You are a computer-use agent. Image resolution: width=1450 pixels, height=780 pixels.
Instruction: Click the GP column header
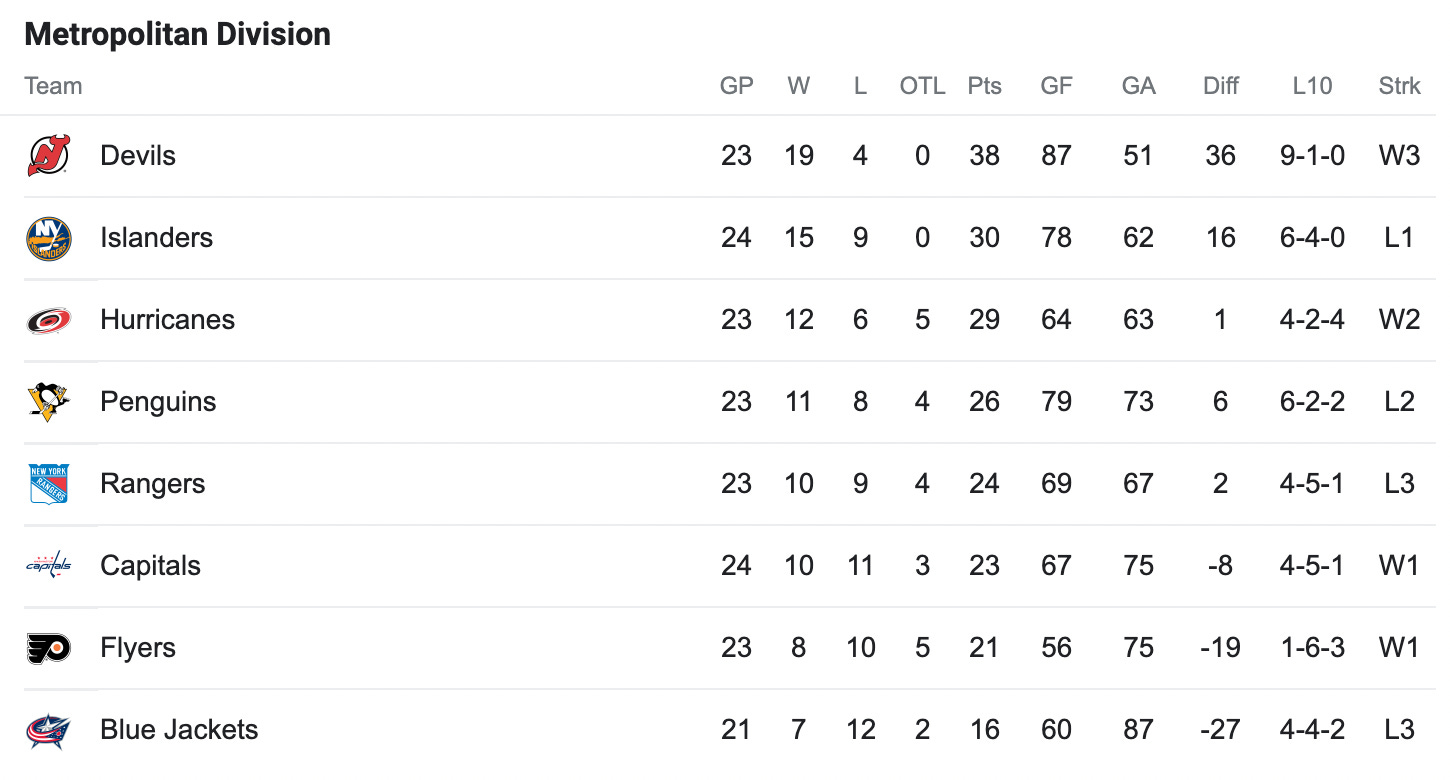click(x=737, y=86)
